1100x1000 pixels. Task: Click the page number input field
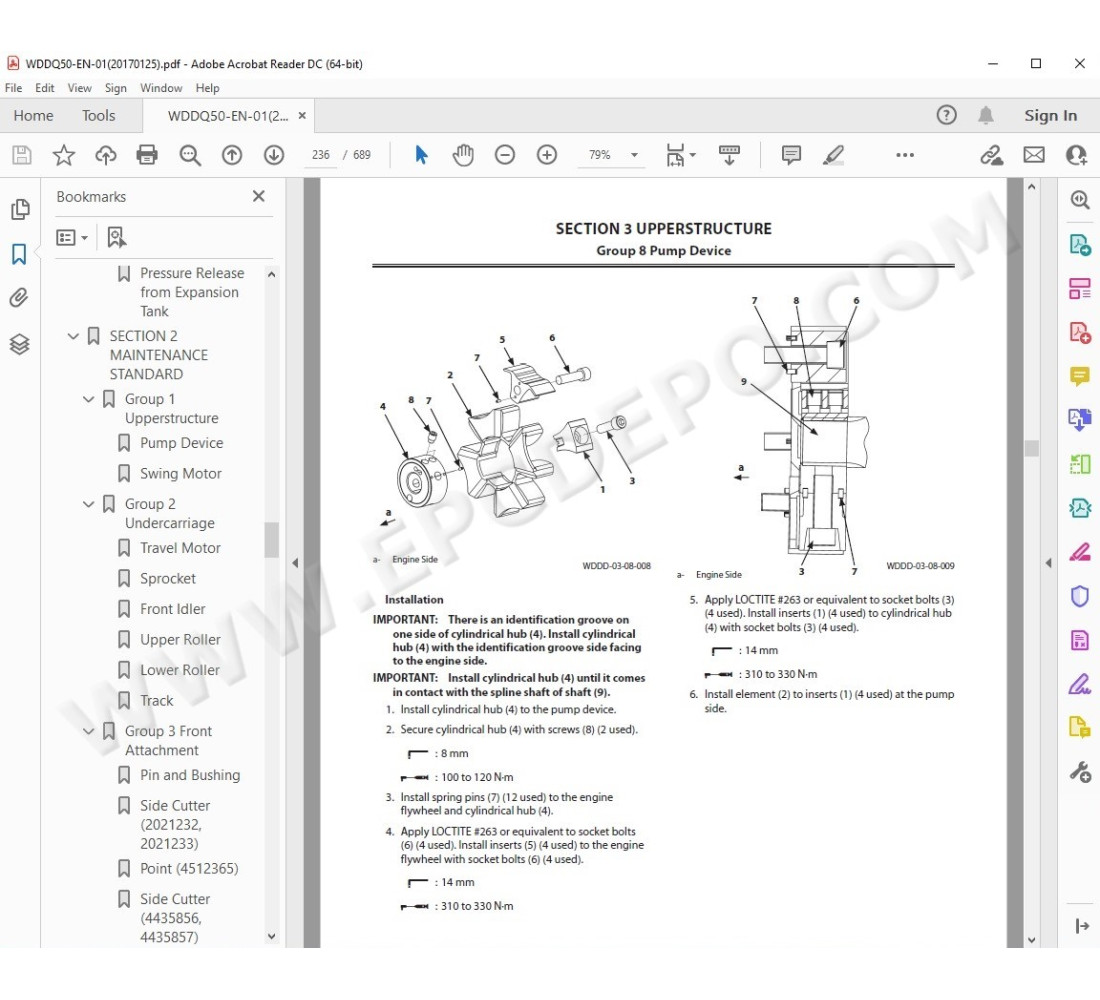[x=321, y=155]
